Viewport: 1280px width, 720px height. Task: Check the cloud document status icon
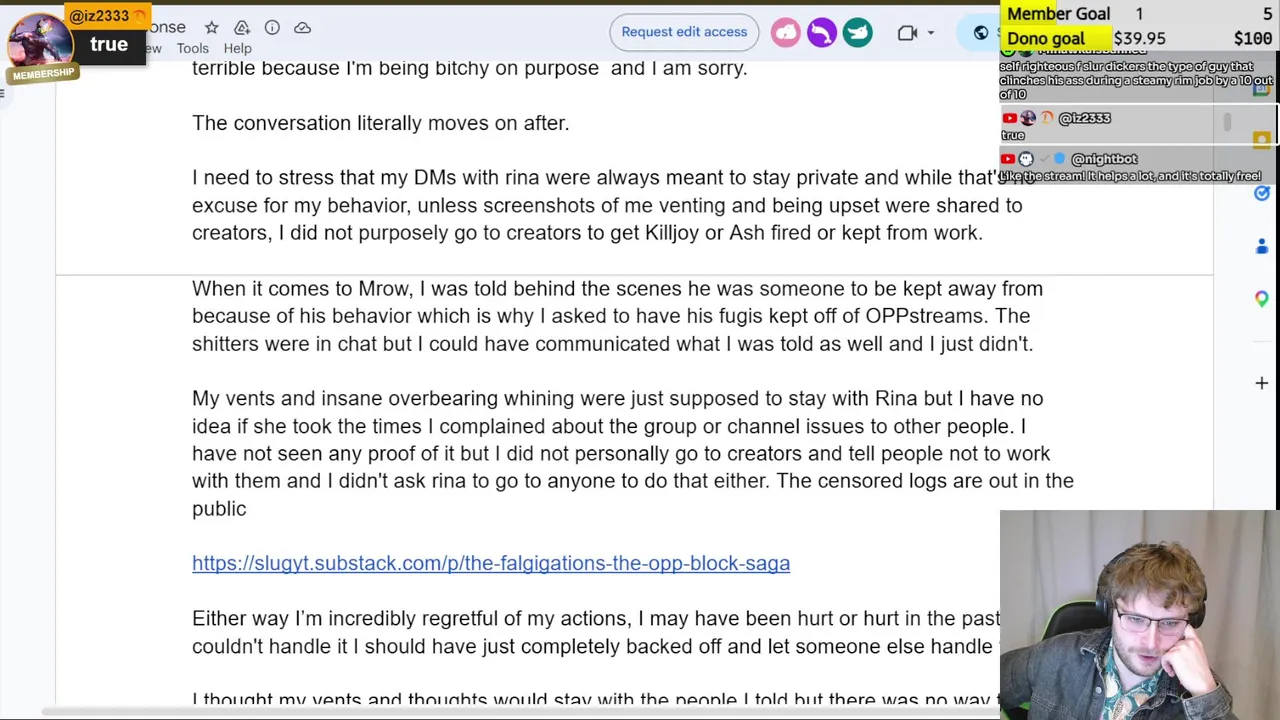coord(302,28)
